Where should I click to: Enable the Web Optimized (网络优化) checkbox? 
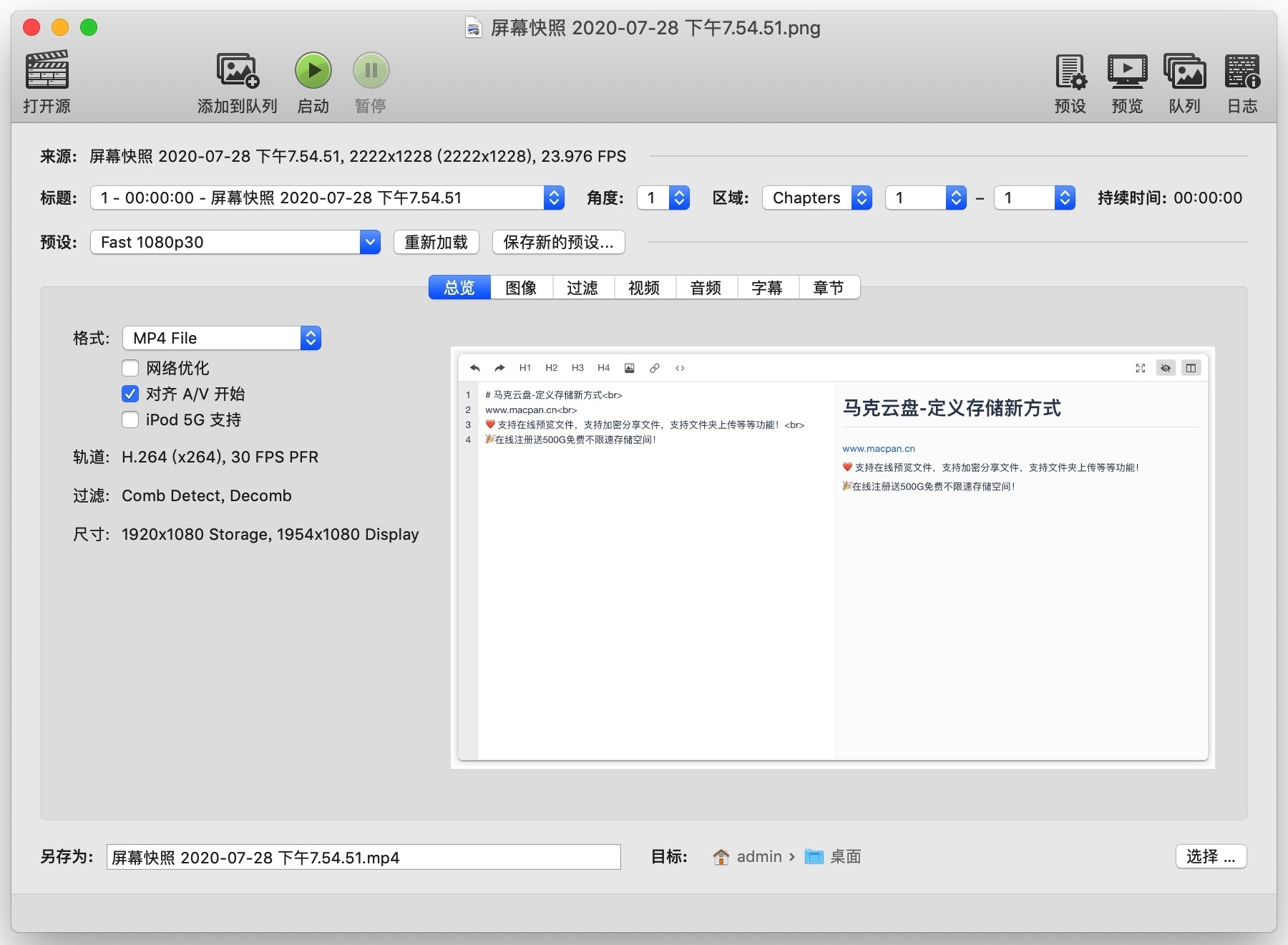click(130, 368)
